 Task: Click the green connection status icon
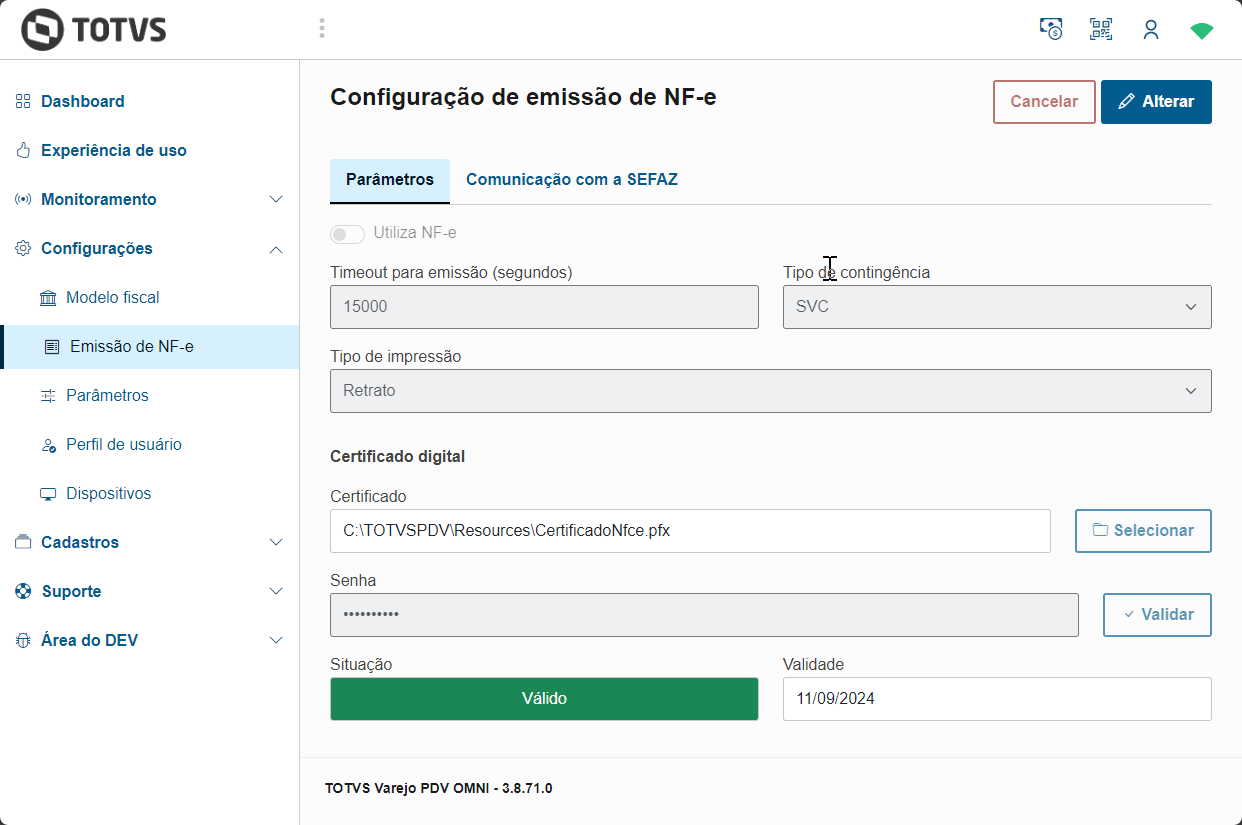click(1202, 31)
